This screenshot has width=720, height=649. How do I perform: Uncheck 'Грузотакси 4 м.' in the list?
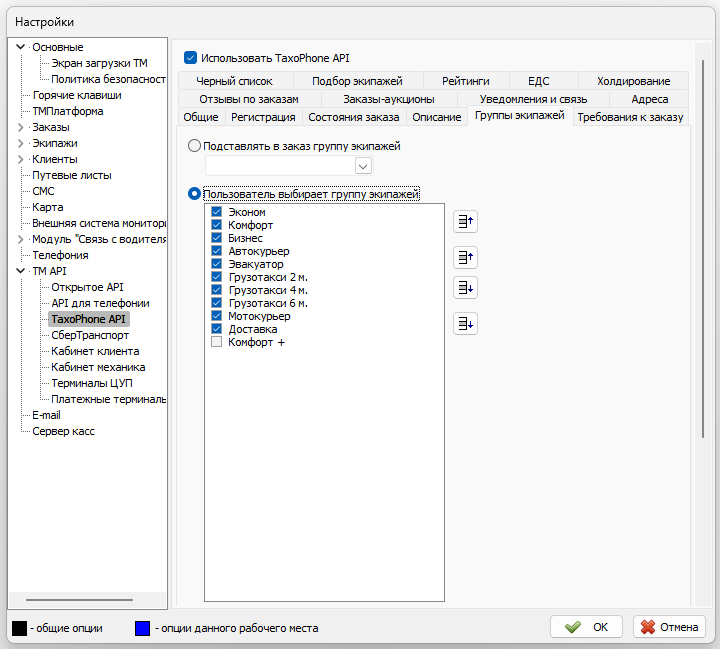coord(216,290)
